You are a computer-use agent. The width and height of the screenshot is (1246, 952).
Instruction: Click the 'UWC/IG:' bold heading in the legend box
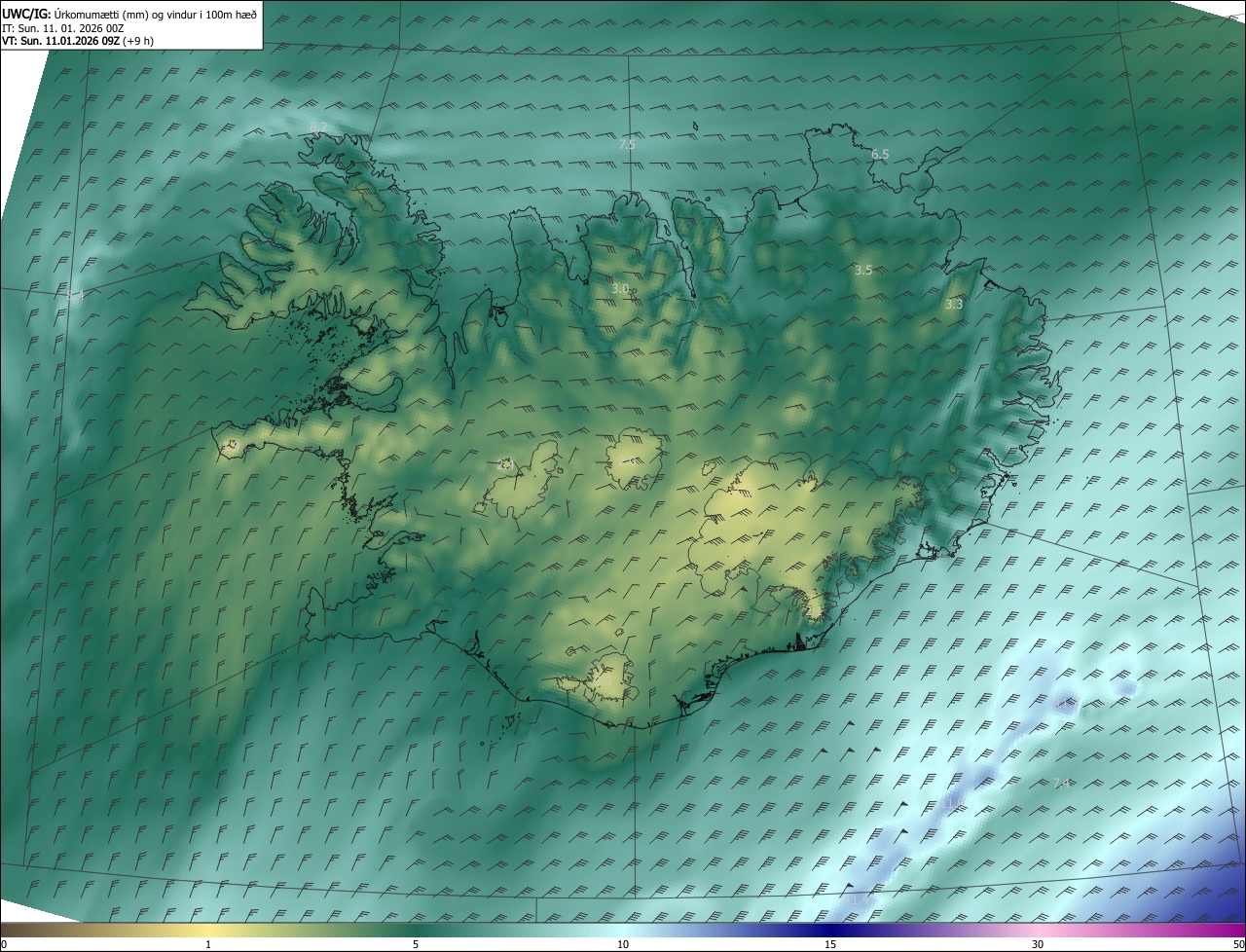tap(26, 14)
